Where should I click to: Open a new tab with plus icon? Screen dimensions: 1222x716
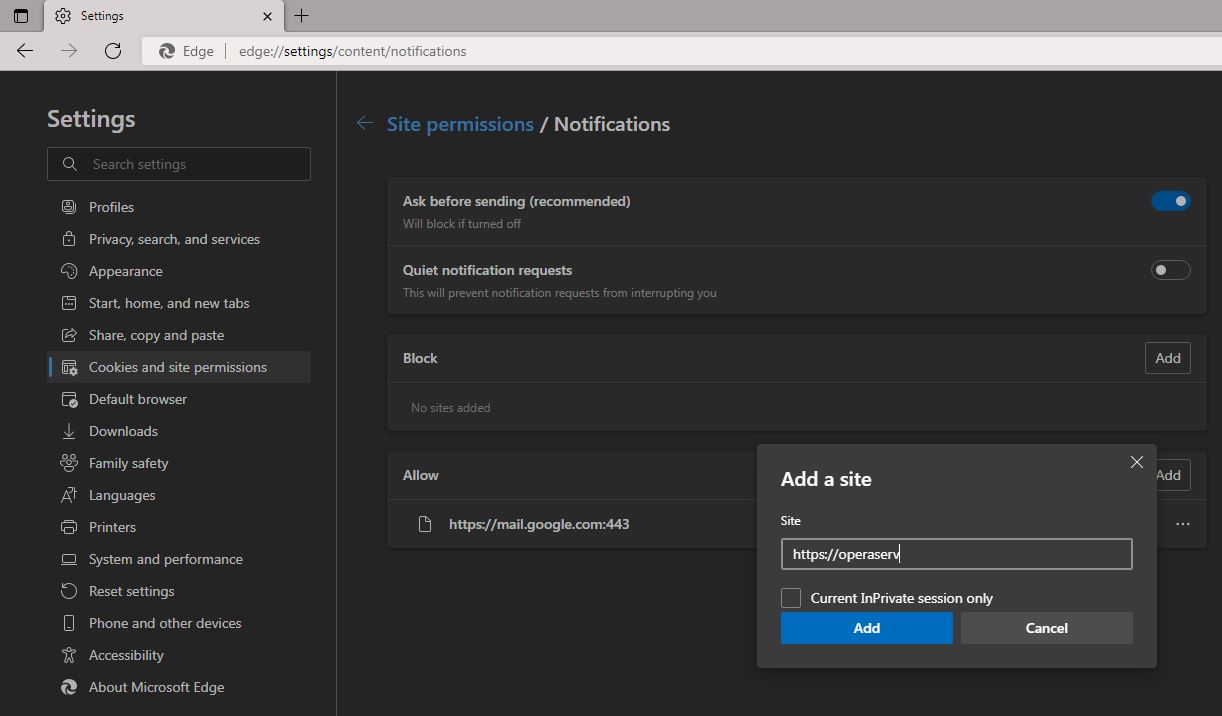pyautogui.click(x=301, y=16)
